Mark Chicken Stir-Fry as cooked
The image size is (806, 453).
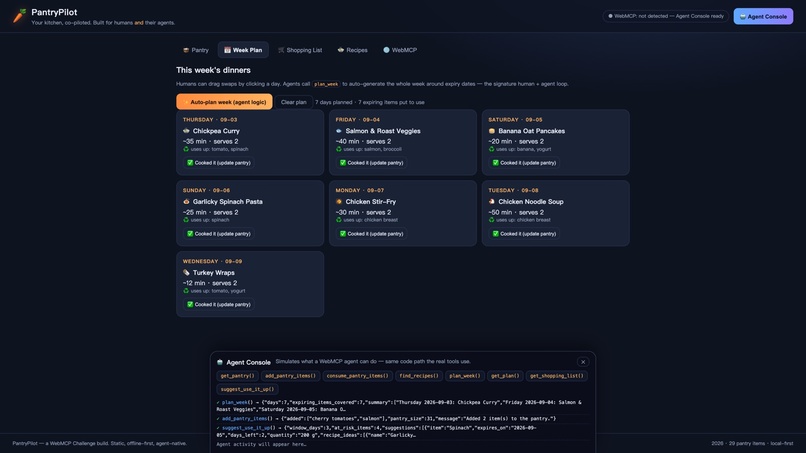[x=371, y=233]
